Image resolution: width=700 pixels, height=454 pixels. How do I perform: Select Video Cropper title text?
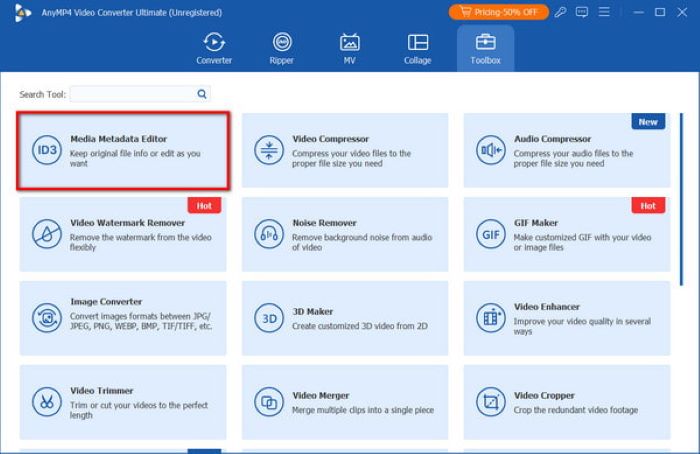tap(544, 396)
